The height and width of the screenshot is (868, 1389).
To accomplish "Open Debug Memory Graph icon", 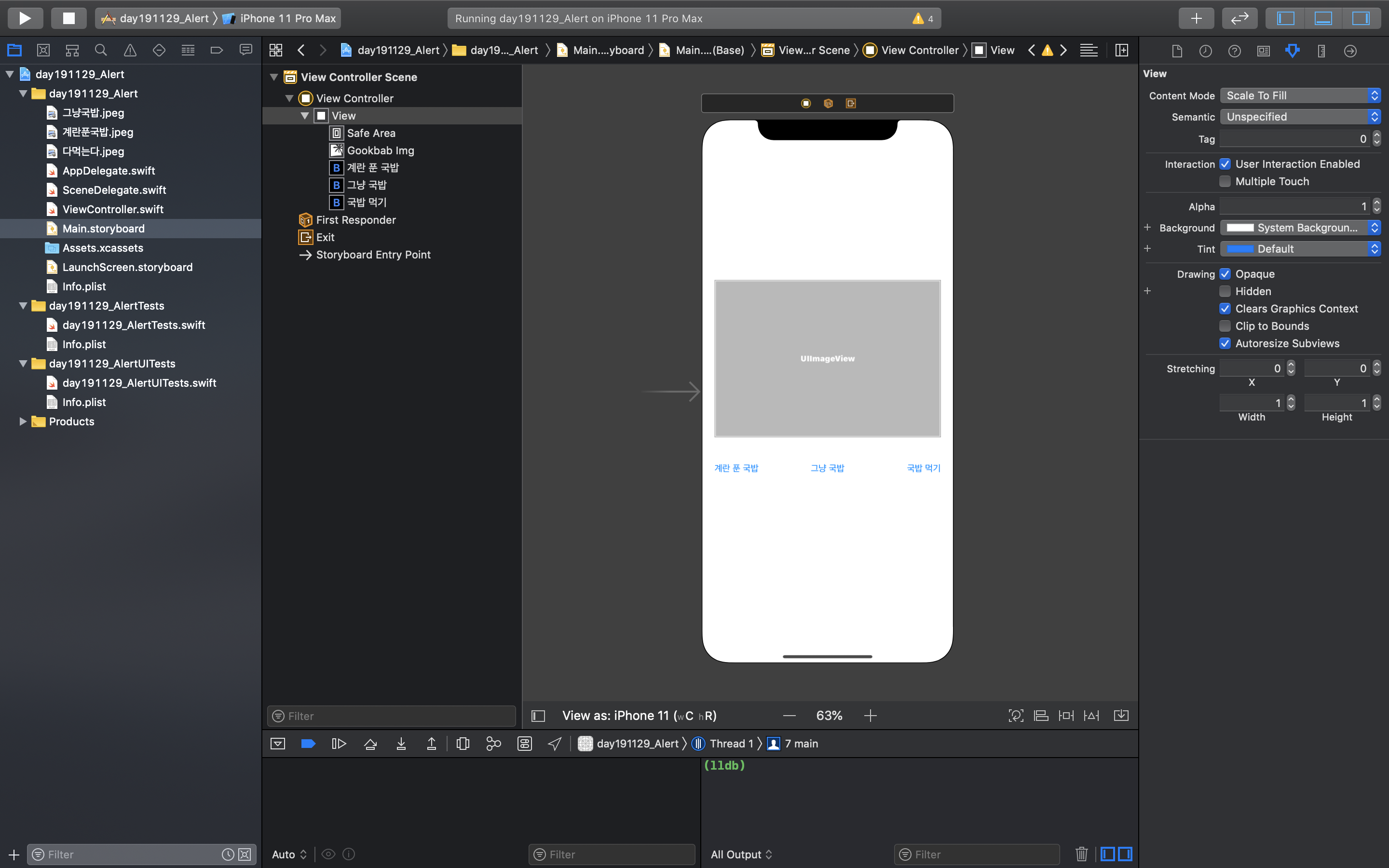I will click(493, 744).
